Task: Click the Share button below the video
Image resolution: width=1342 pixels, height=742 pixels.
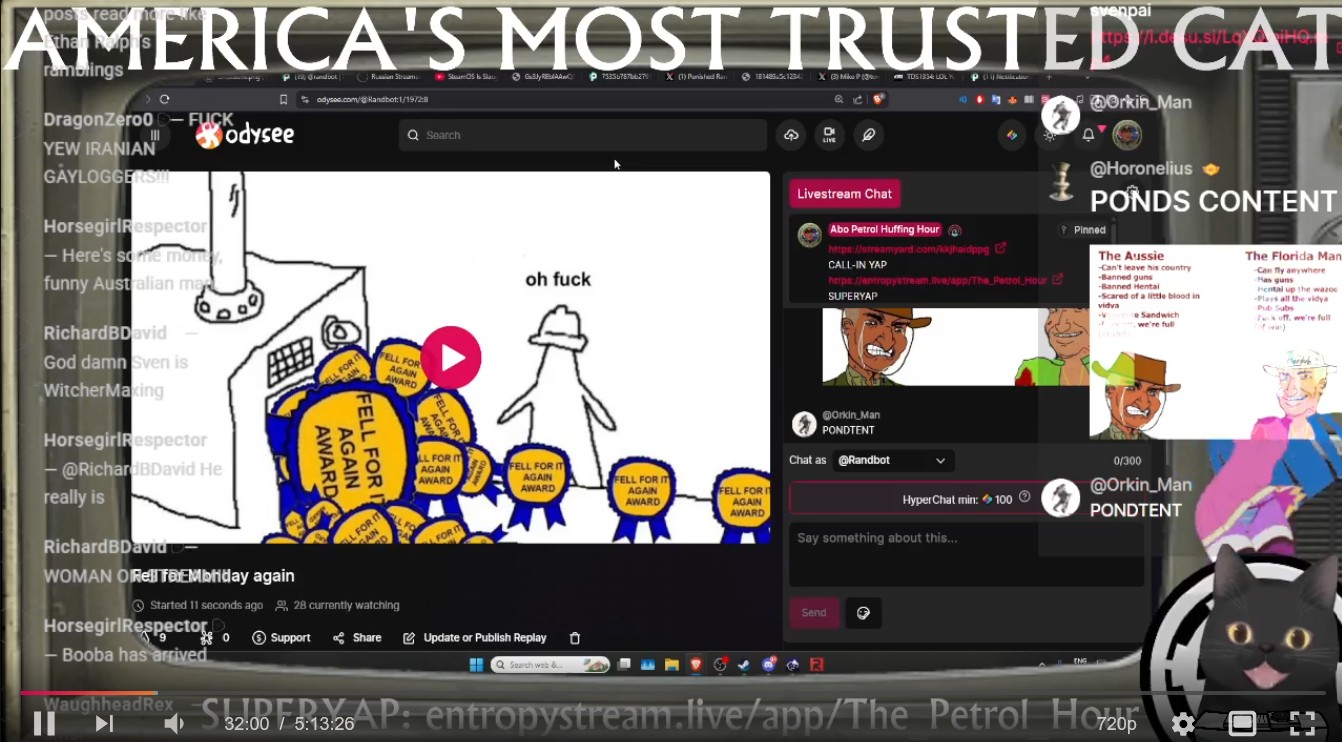Action: pyautogui.click(x=357, y=638)
